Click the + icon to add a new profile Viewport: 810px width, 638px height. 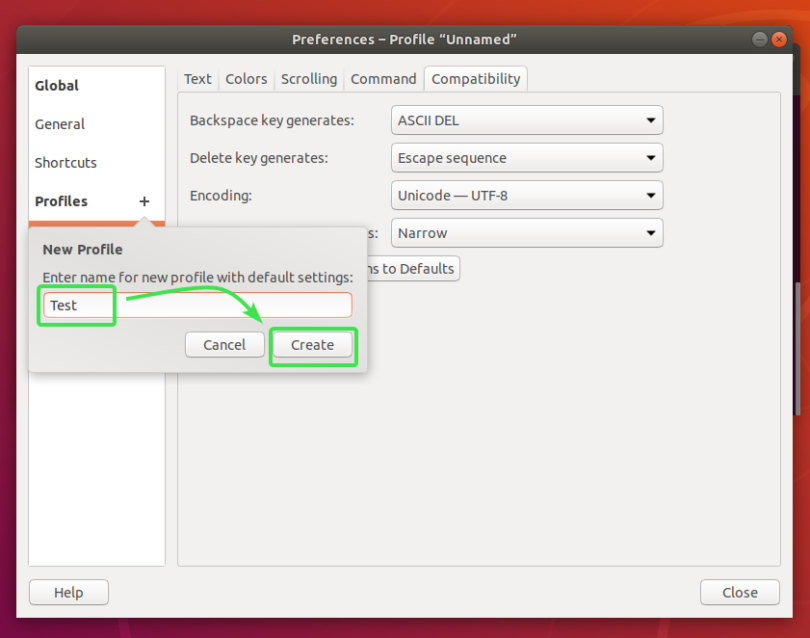pyautogui.click(x=143, y=201)
